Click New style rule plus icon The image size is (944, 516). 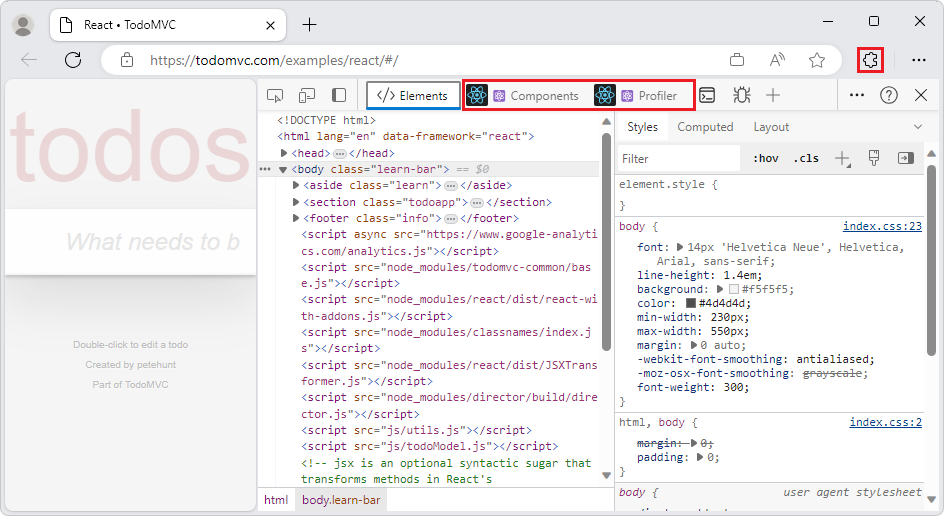[x=842, y=158]
